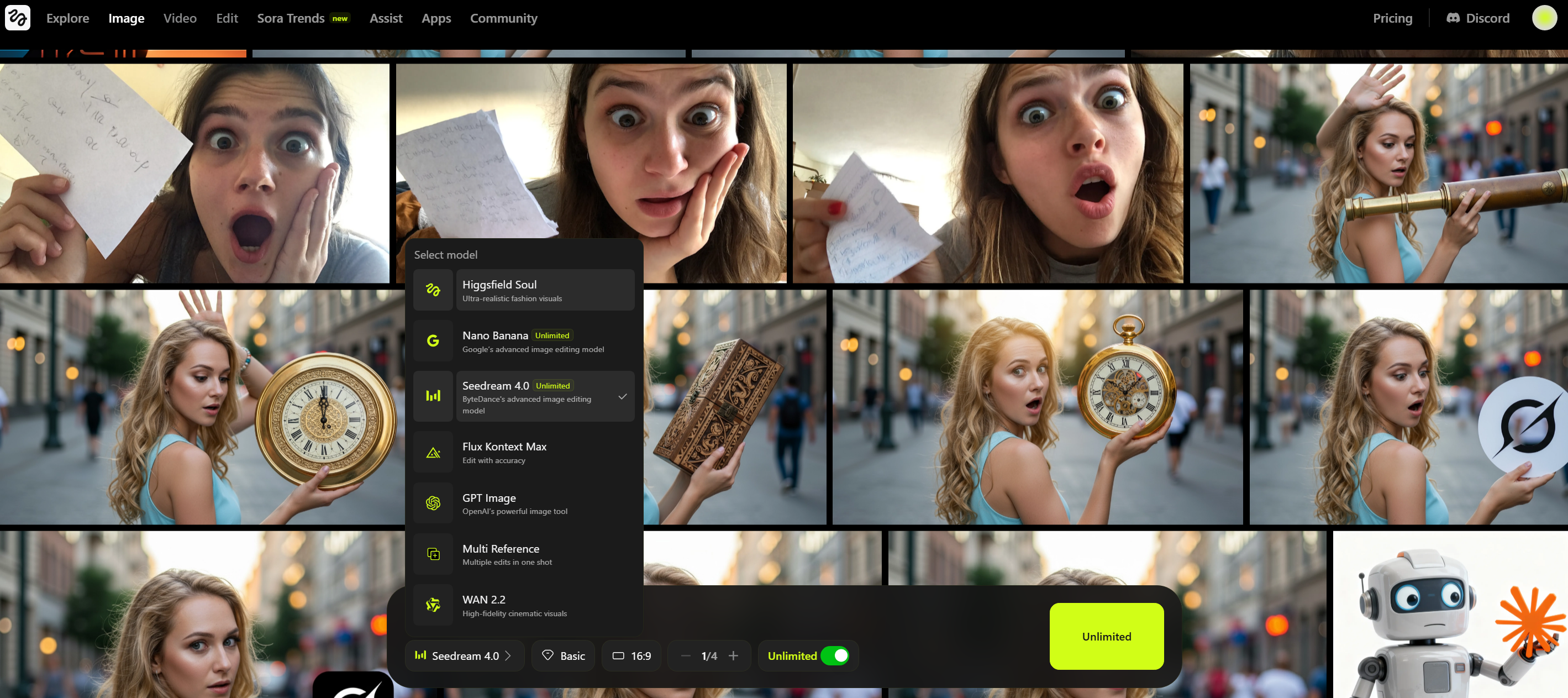
Task: Choose the Nano Banana Google icon
Action: [433, 341]
